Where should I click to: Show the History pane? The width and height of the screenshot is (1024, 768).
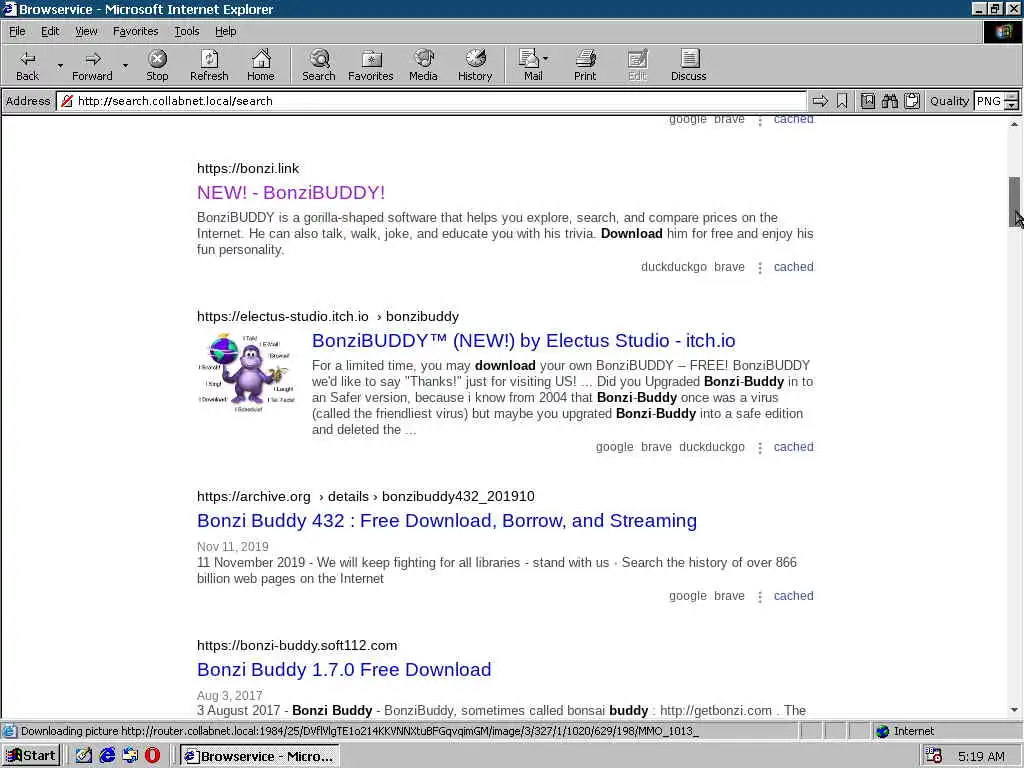pos(475,65)
